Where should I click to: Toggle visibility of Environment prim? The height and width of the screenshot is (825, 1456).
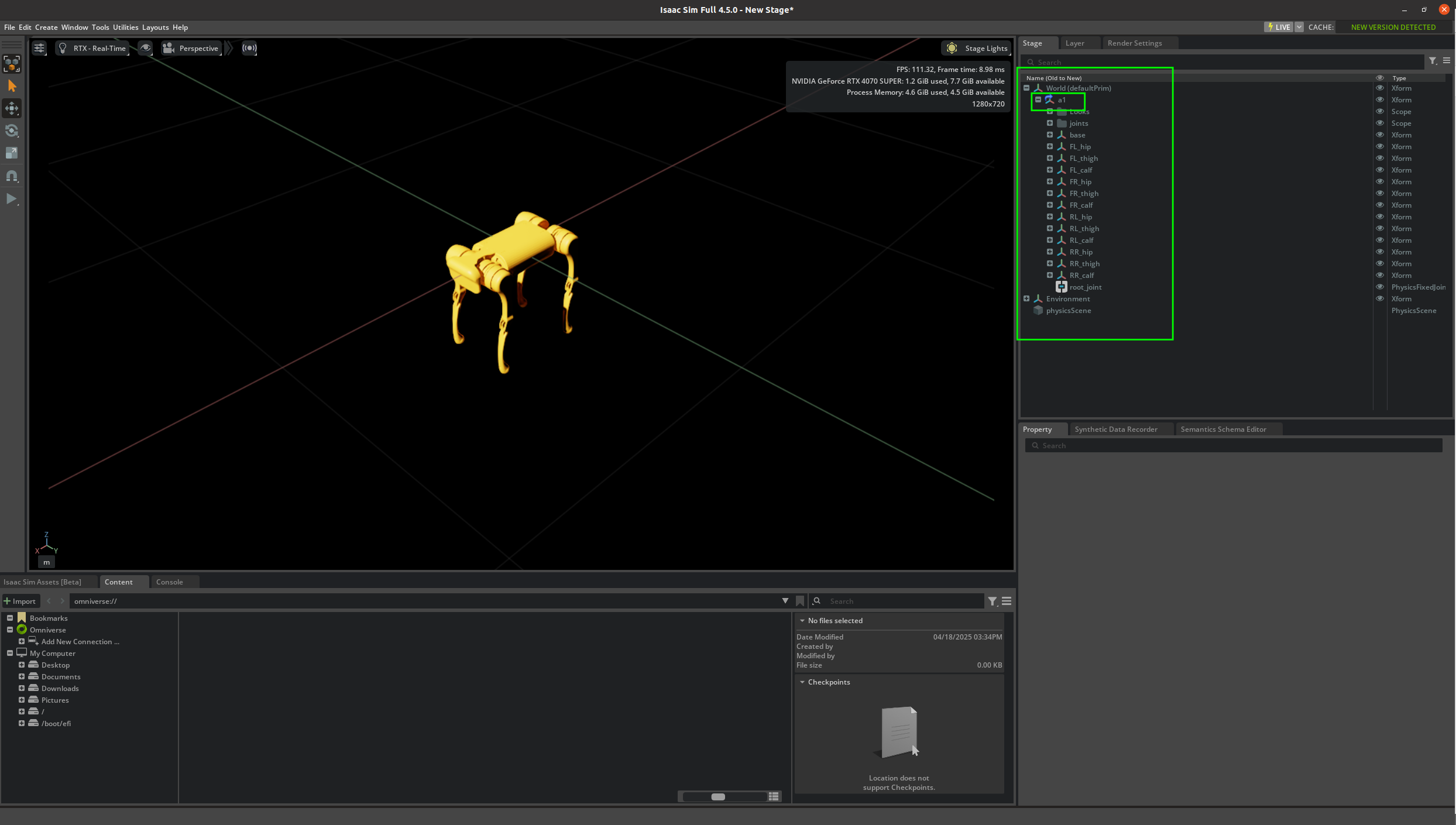coord(1380,299)
